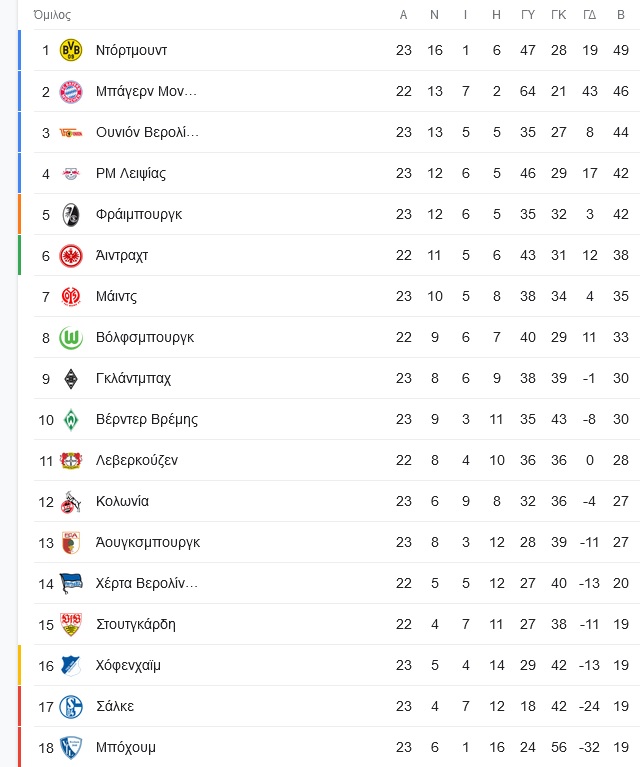Click the Mainz 05 logo
The width and height of the screenshot is (640, 767).
coord(71,296)
